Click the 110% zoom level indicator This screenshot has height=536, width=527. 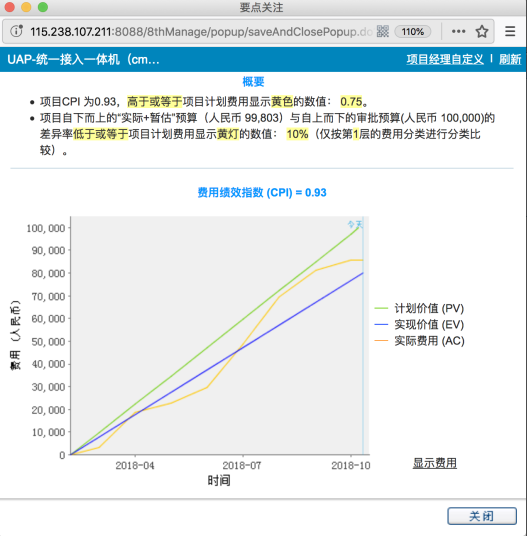(x=413, y=31)
